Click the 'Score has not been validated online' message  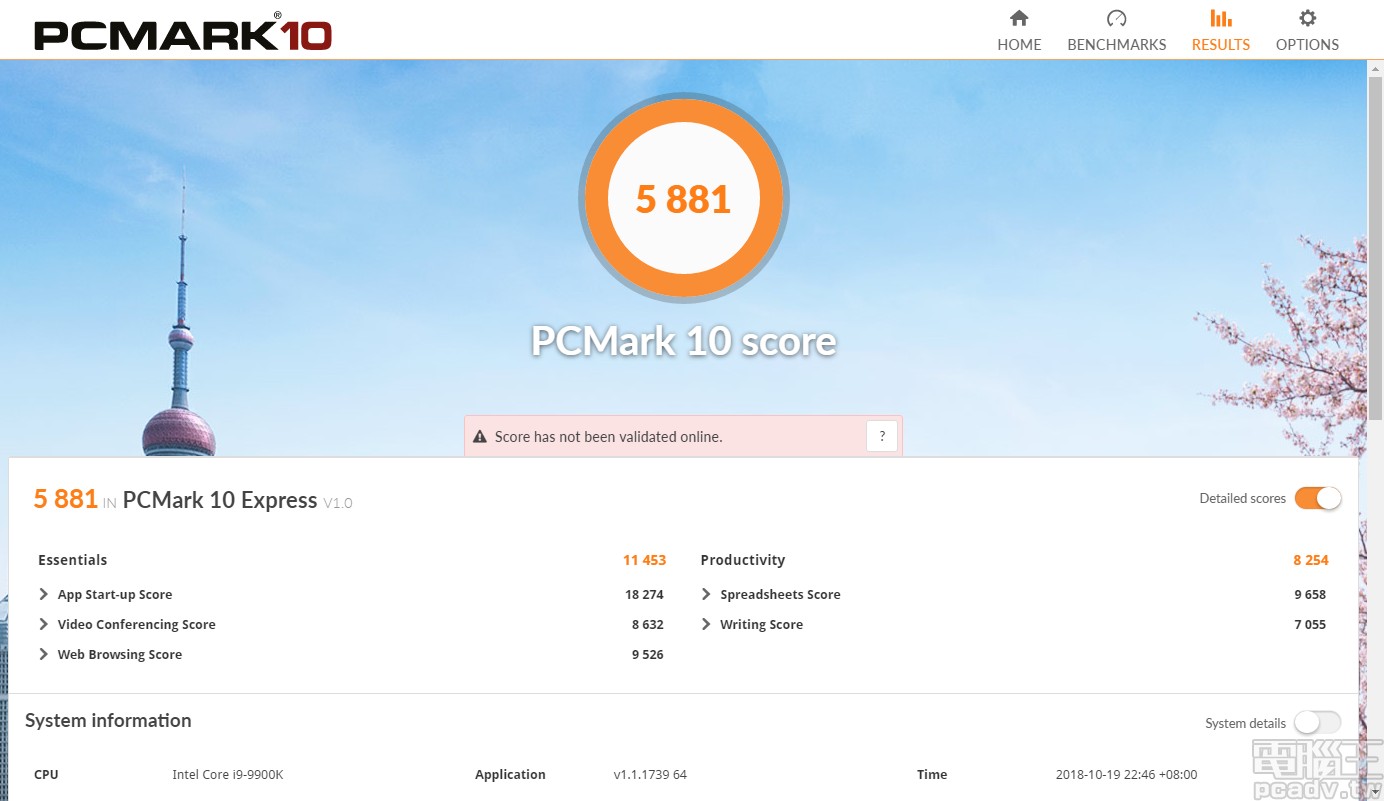coord(608,437)
